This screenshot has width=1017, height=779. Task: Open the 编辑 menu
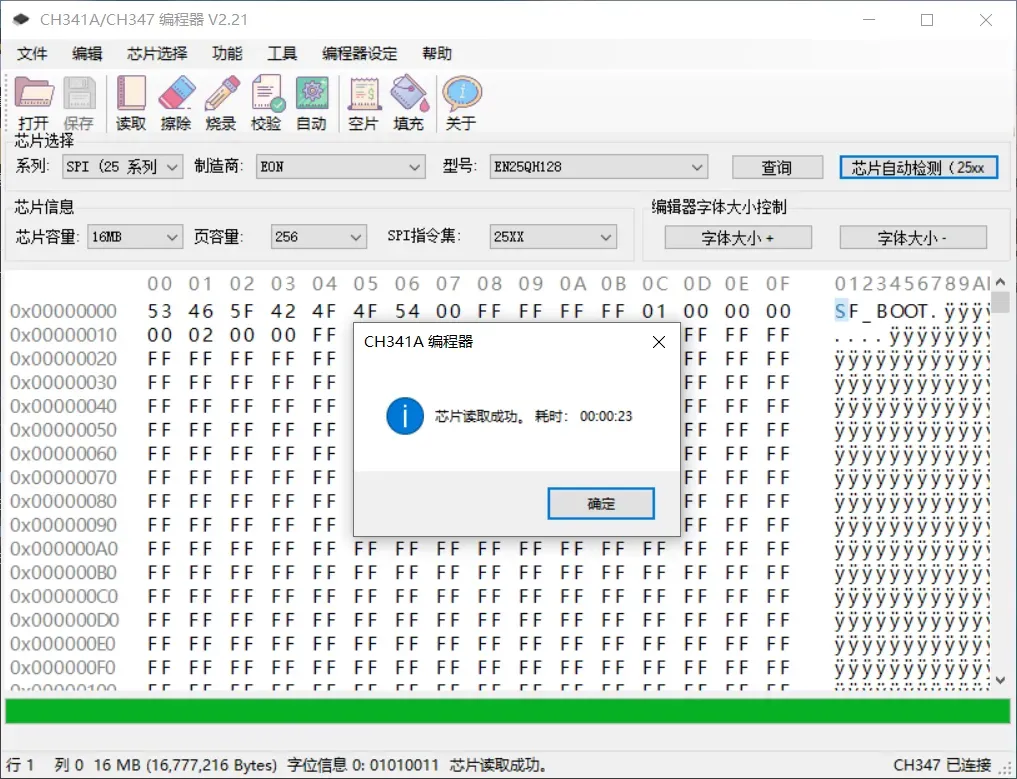pos(87,54)
